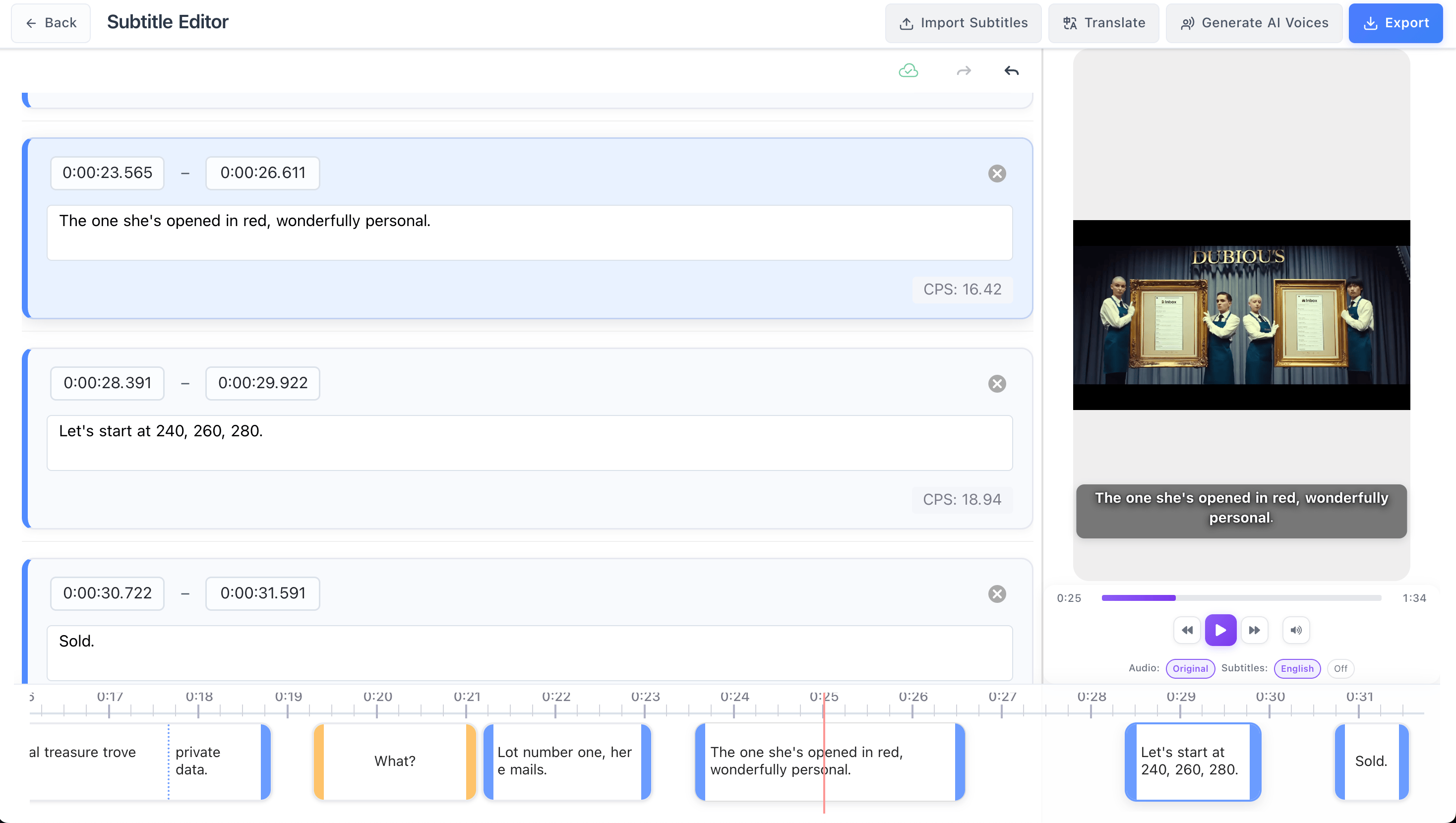Keep audio set to Original
The image size is (1456, 823).
[x=1190, y=668]
